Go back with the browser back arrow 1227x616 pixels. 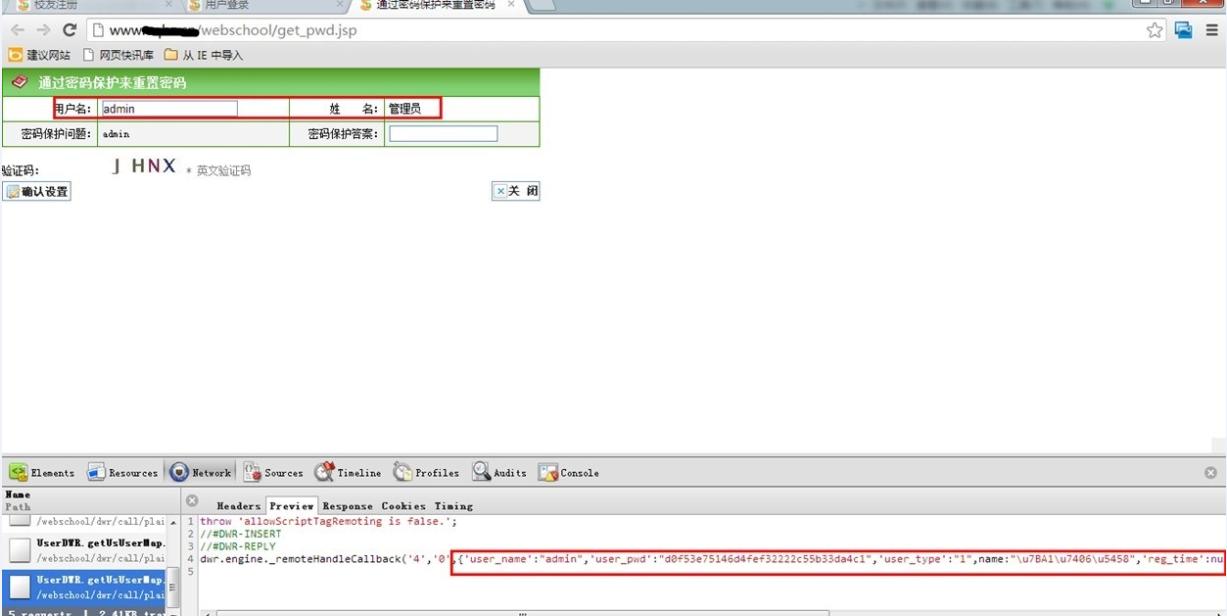point(17,31)
